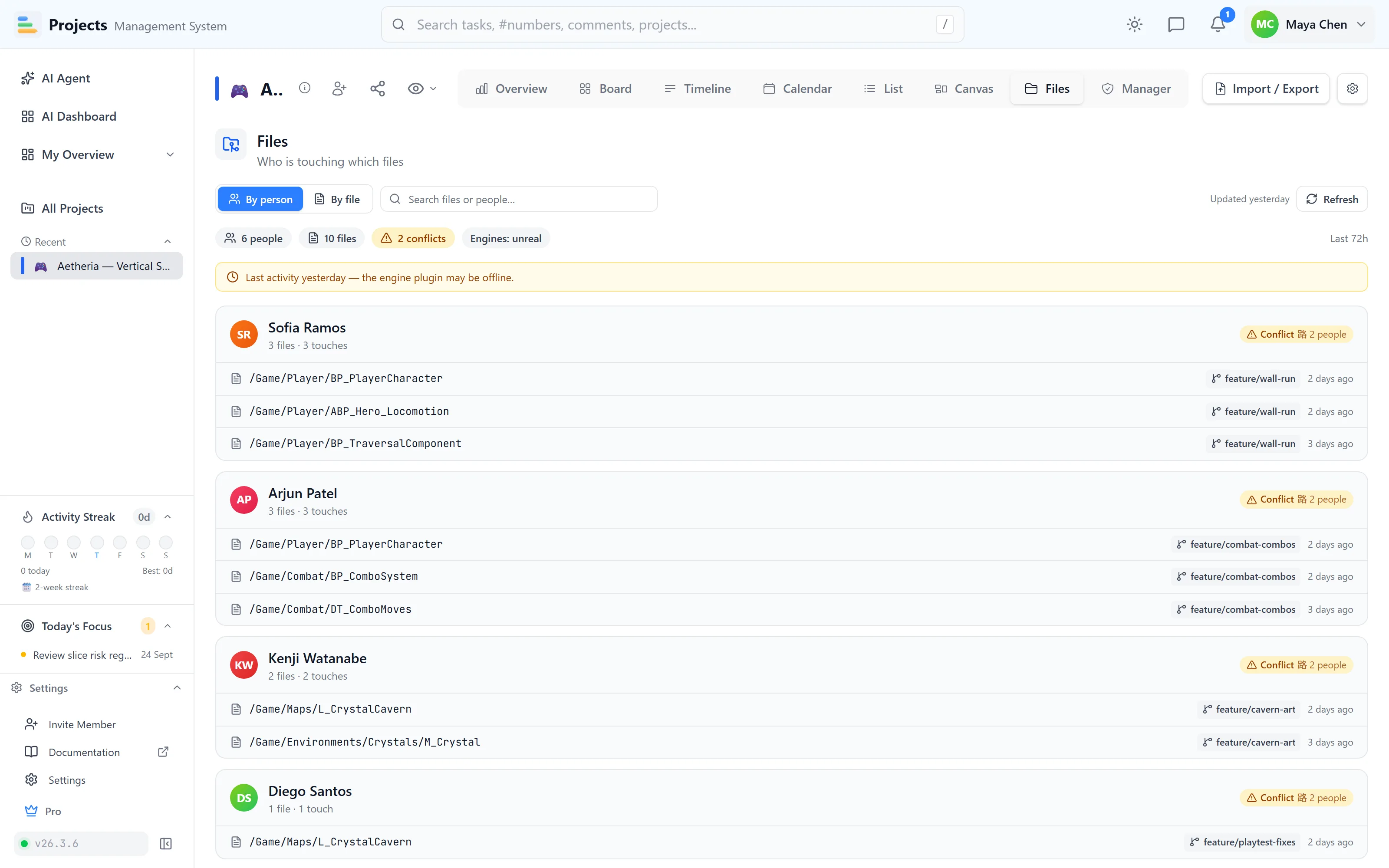This screenshot has width=1389, height=868.
Task: Collapse the sidebar panel icon
Action: pos(166,843)
